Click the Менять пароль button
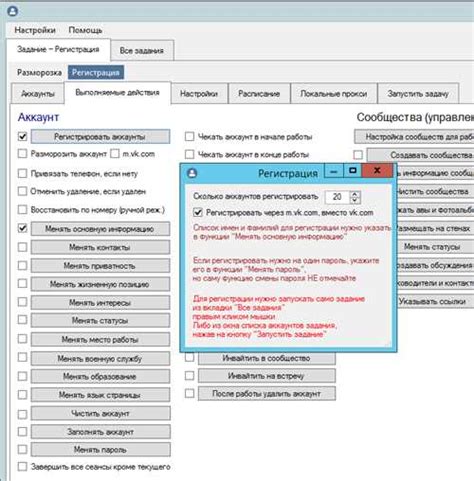The height and width of the screenshot is (481, 474). click(100, 450)
